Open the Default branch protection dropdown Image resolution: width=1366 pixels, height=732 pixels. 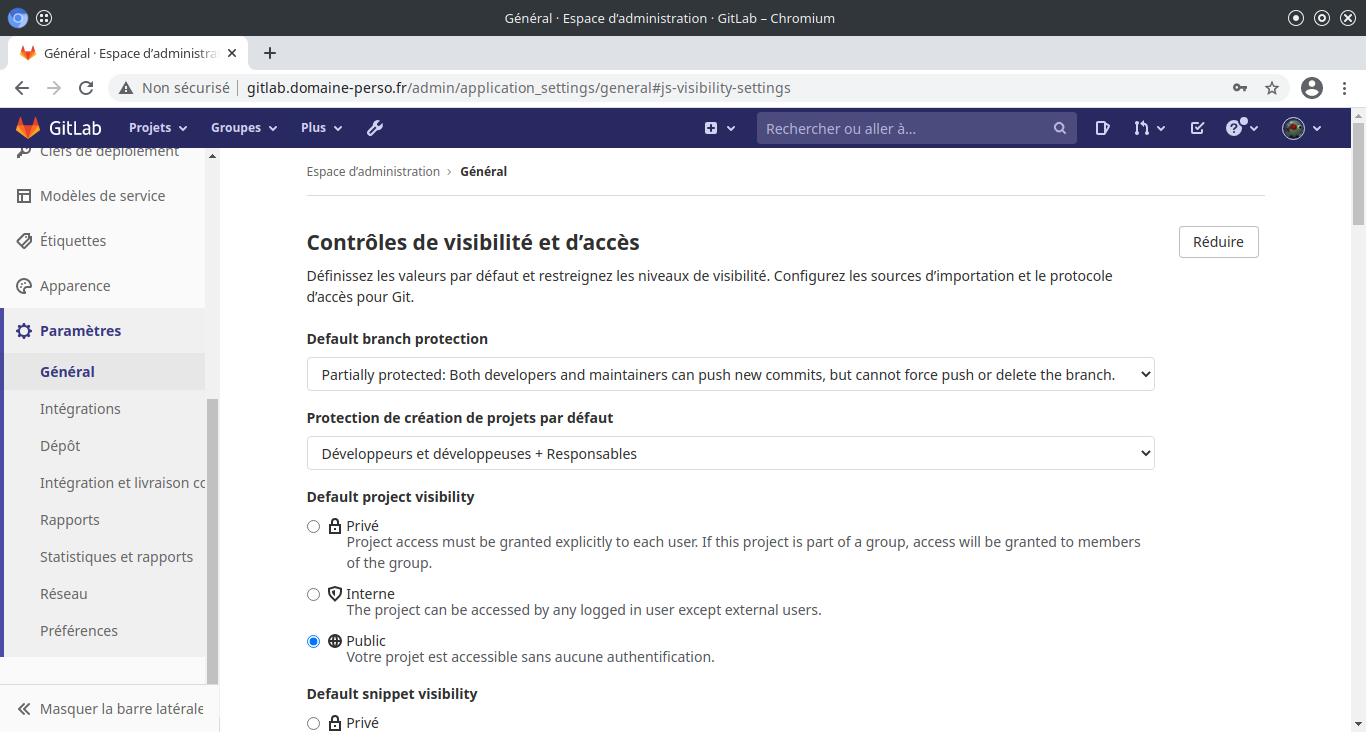point(730,375)
